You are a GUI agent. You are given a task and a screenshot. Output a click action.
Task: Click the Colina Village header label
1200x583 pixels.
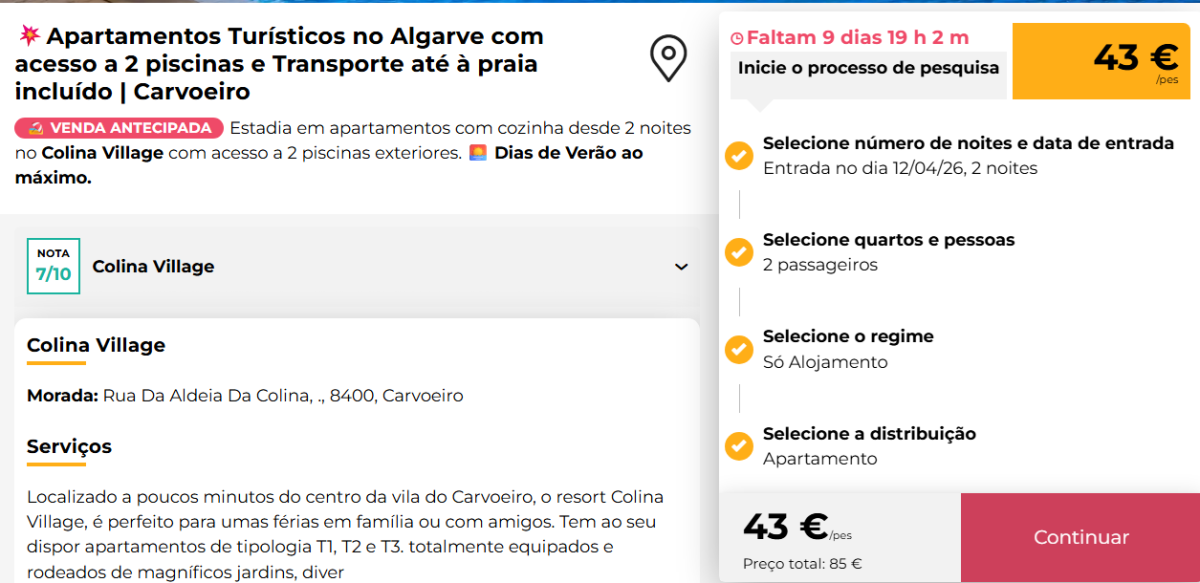pyautogui.click(x=153, y=267)
